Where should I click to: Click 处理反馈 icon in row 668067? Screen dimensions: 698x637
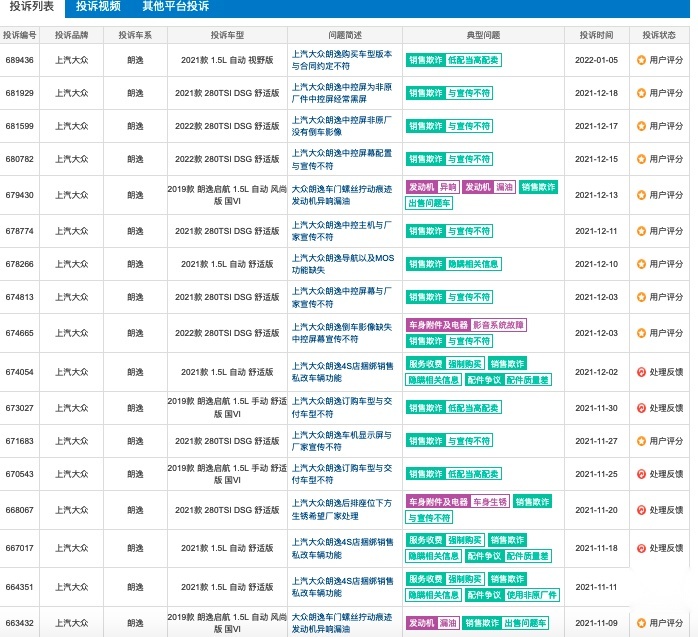tap(641, 510)
